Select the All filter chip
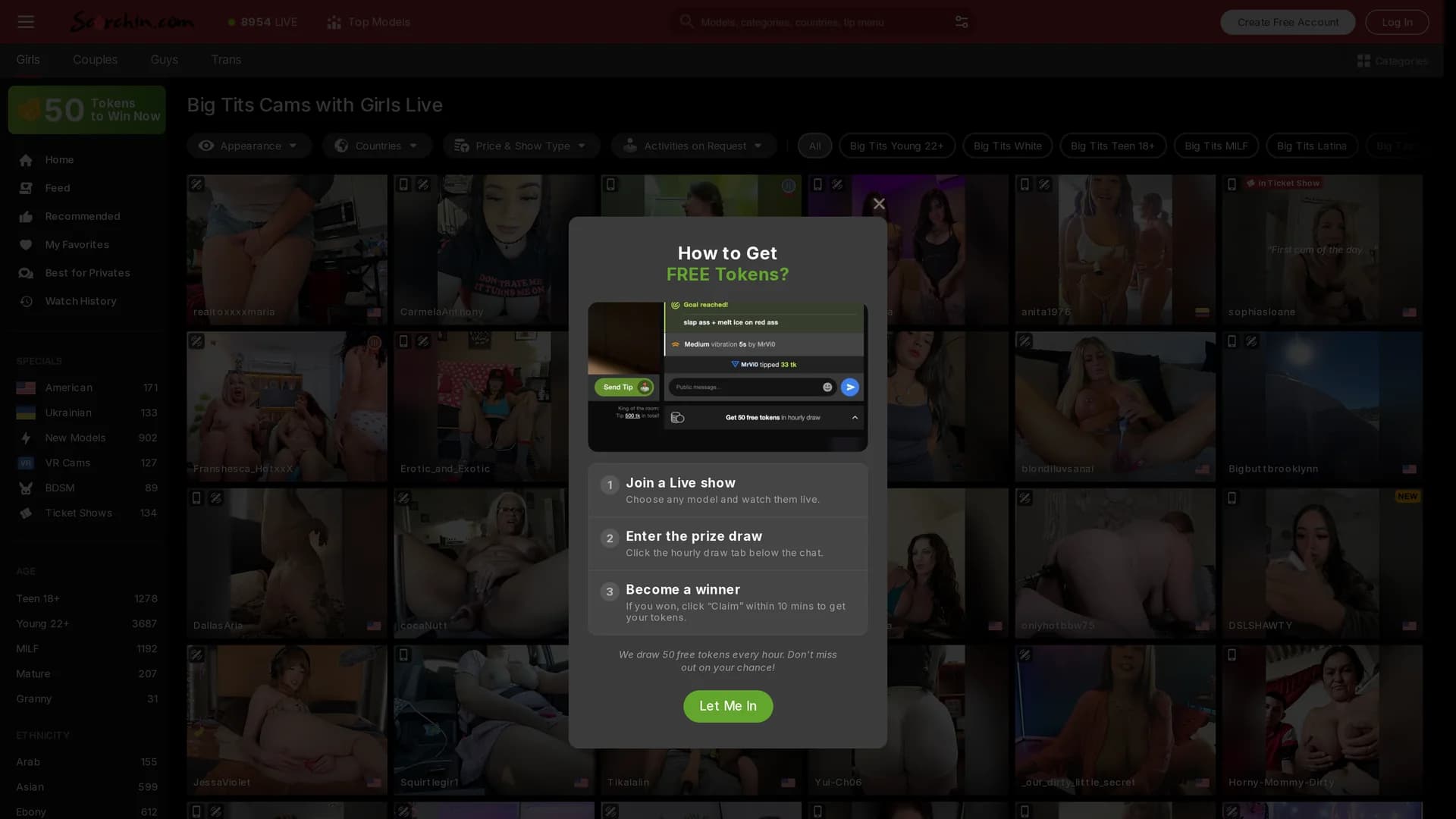This screenshot has height=819, width=1456. [x=814, y=146]
